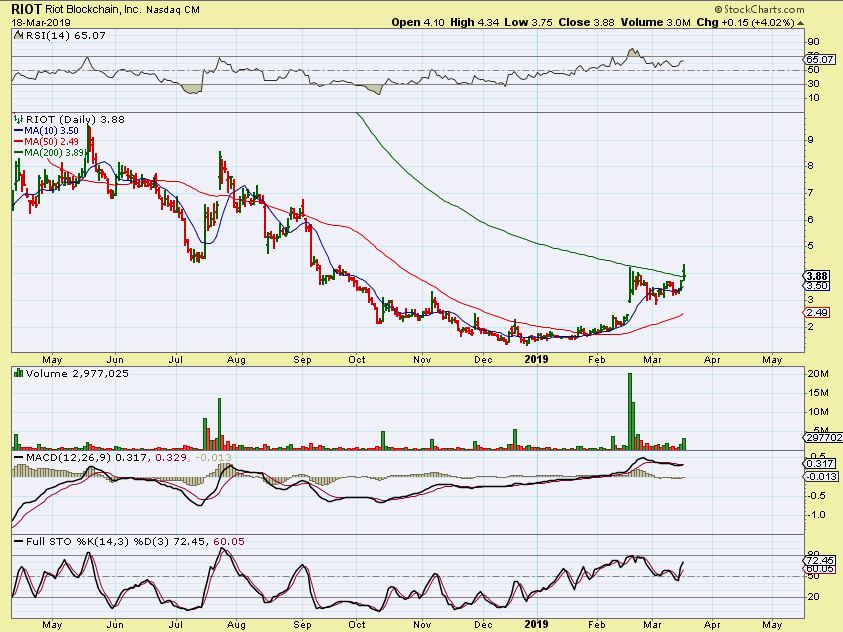Click the -0.013 histogram tag on right axis

821,477
